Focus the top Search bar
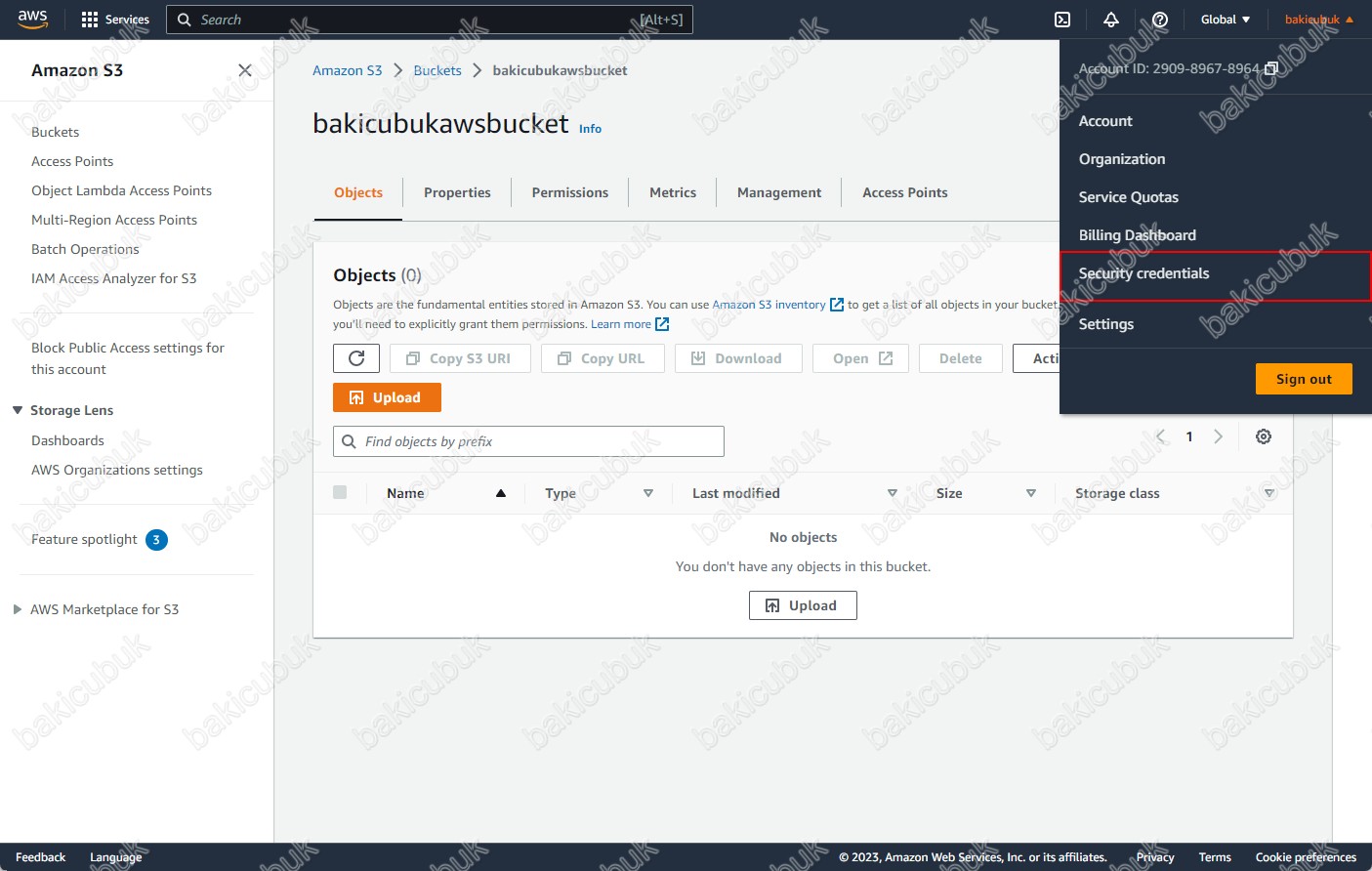 (x=430, y=20)
